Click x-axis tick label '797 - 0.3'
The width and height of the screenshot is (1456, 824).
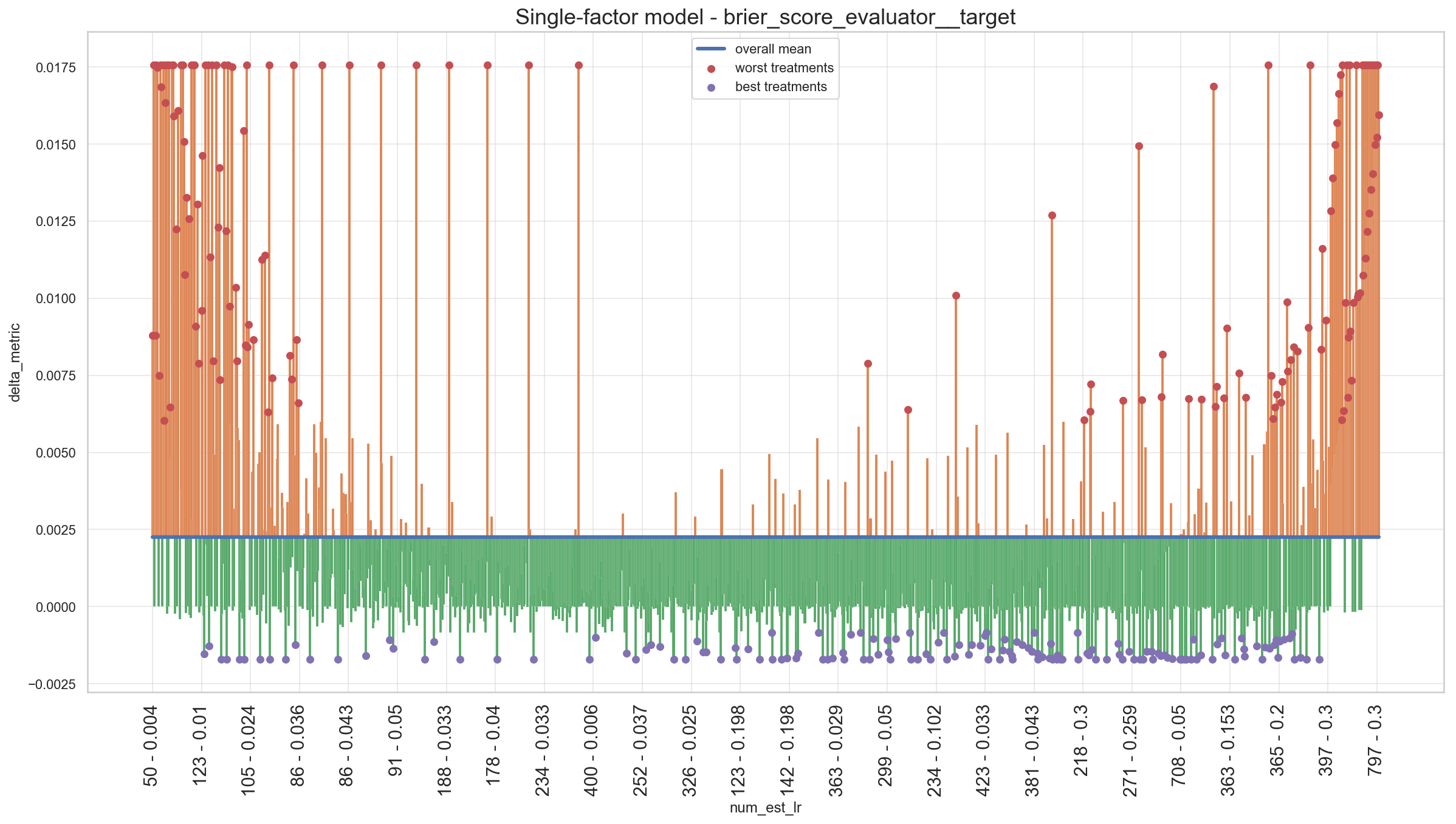[1375, 741]
